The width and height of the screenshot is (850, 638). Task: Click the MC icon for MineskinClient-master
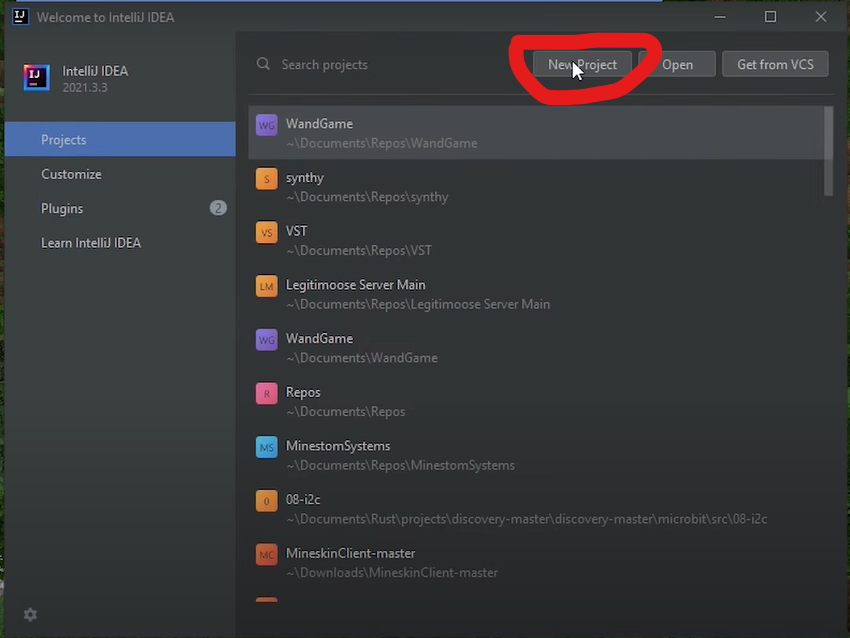point(267,555)
